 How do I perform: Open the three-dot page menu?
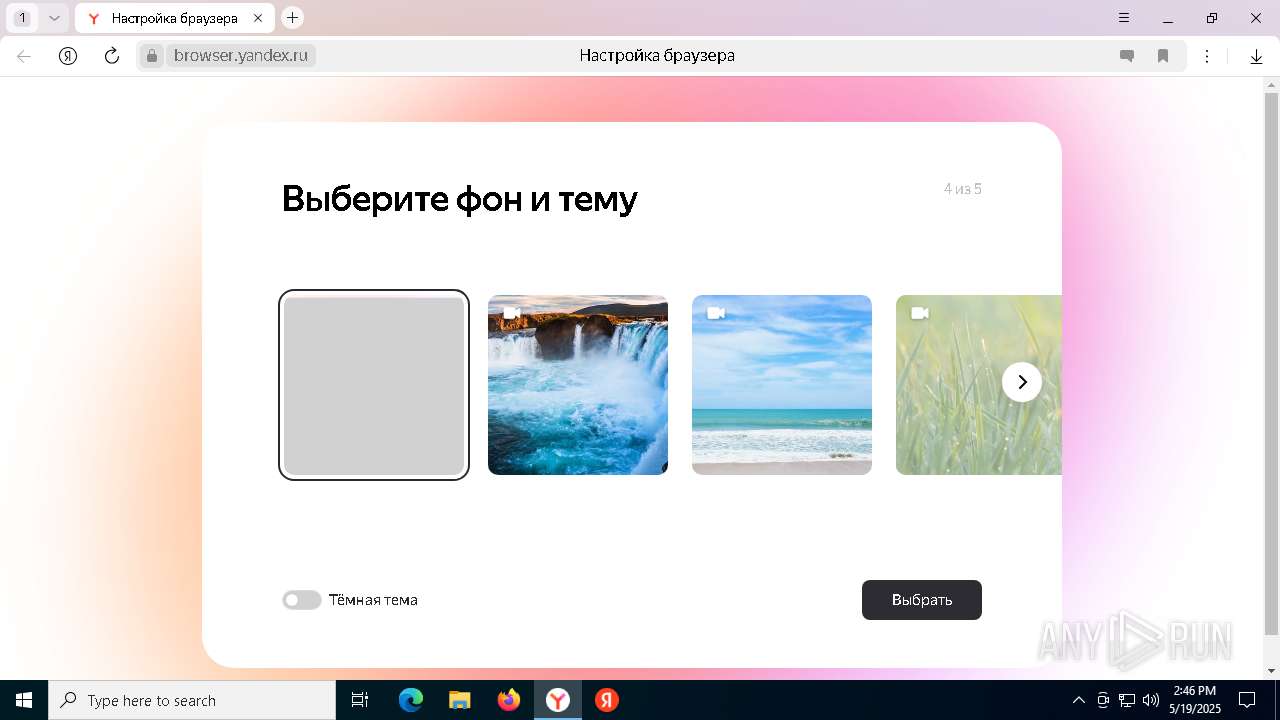[x=1207, y=56]
